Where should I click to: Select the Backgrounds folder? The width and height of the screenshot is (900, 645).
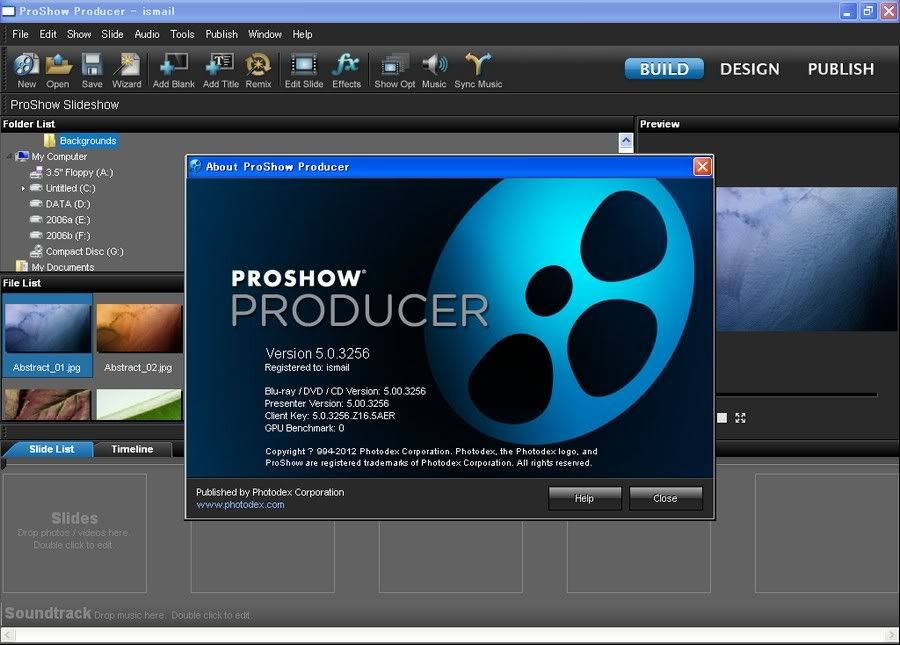tap(87, 141)
